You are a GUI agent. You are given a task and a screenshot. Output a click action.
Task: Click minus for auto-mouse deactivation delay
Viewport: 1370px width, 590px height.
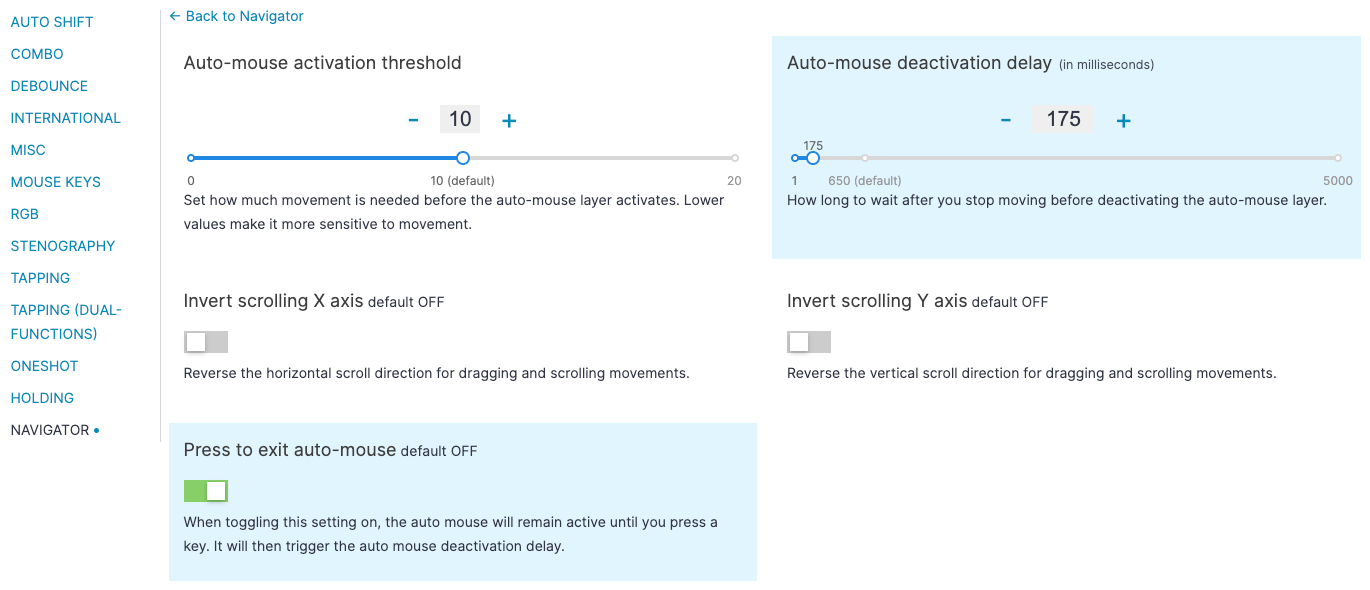click(x=1006, y=120)
